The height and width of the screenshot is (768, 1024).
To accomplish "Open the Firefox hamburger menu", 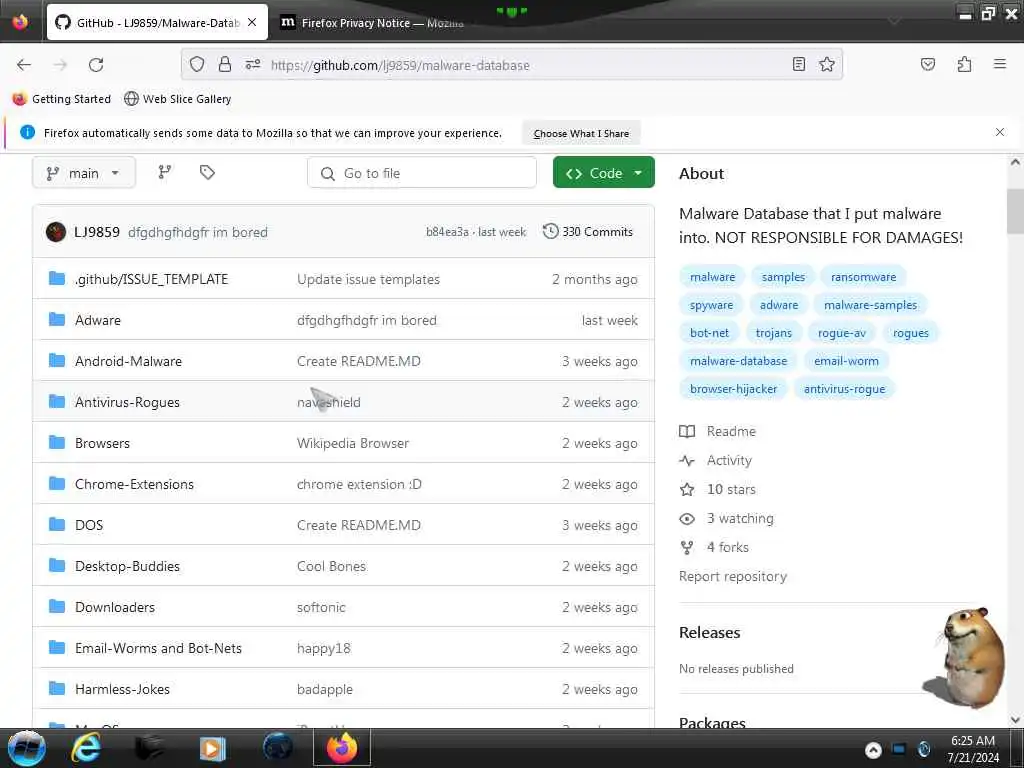I will click(999, 64).
